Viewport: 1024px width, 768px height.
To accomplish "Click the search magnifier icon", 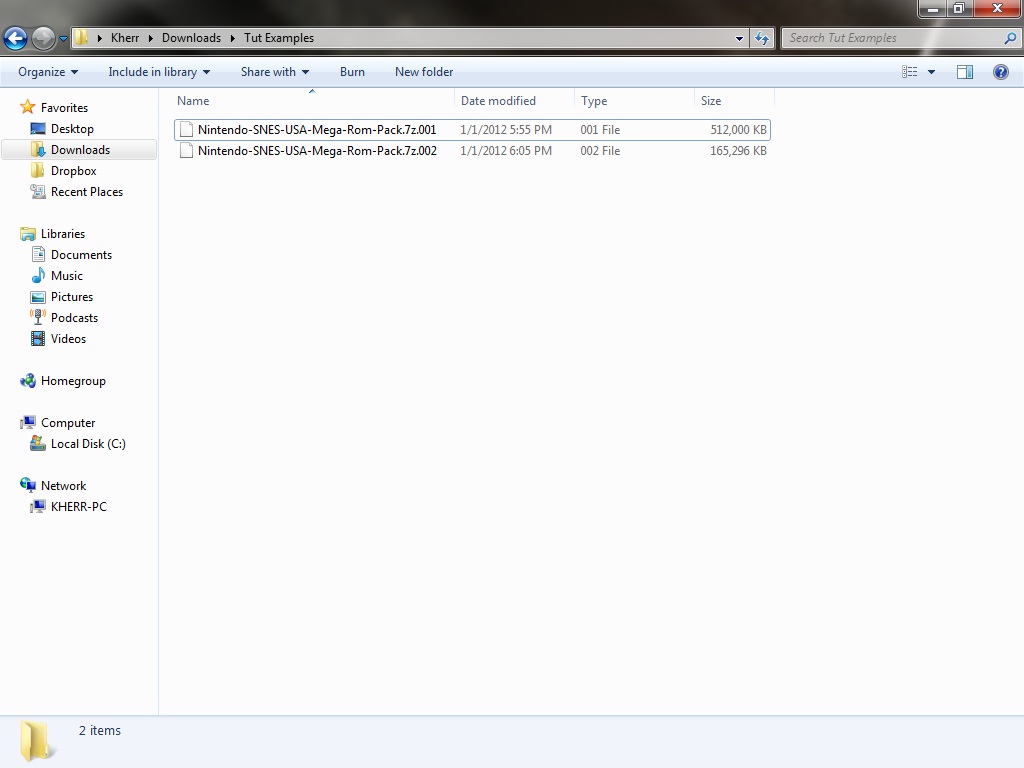I will 1010,38.
